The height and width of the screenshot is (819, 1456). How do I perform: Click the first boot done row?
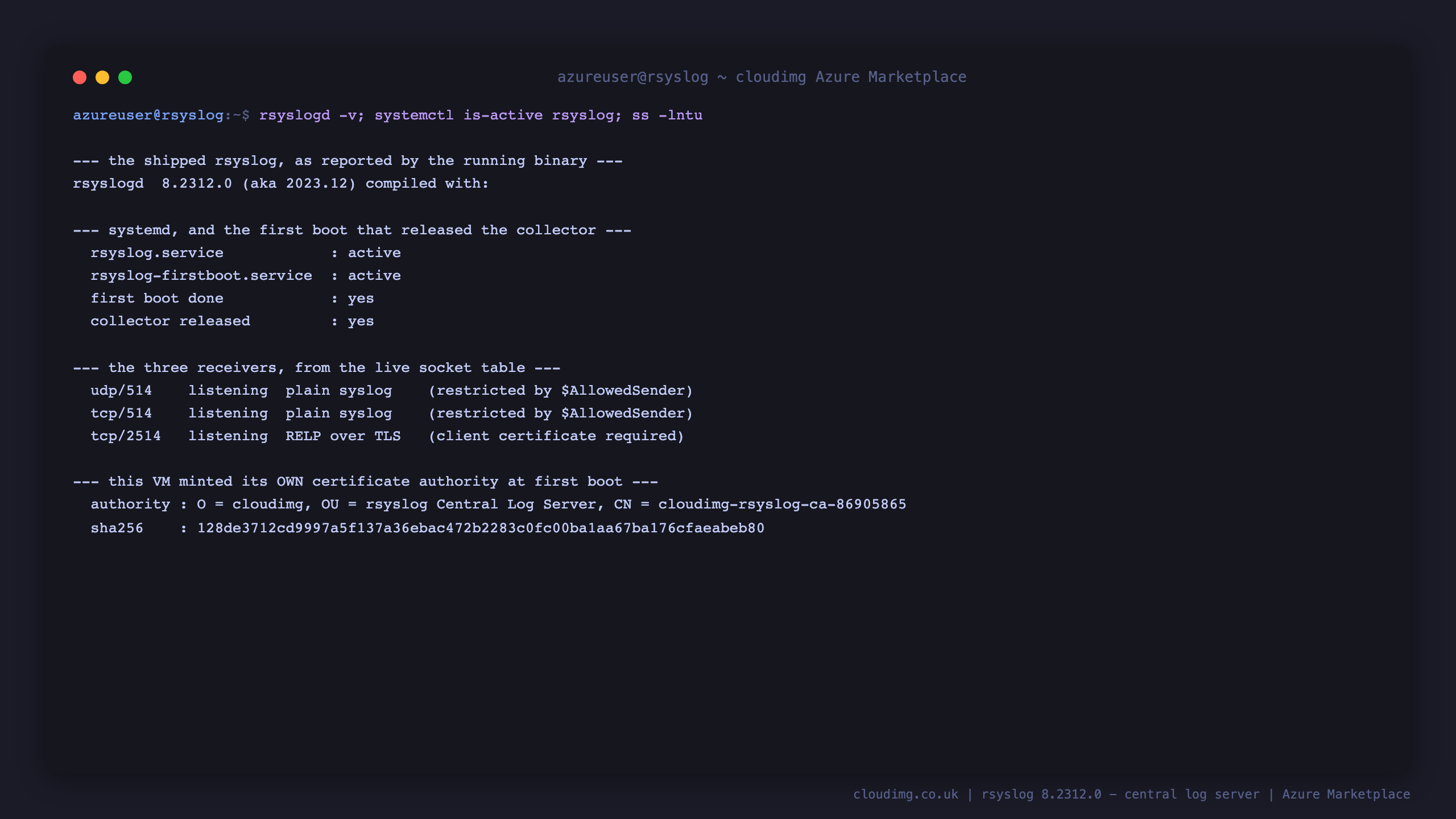point(232,299)
